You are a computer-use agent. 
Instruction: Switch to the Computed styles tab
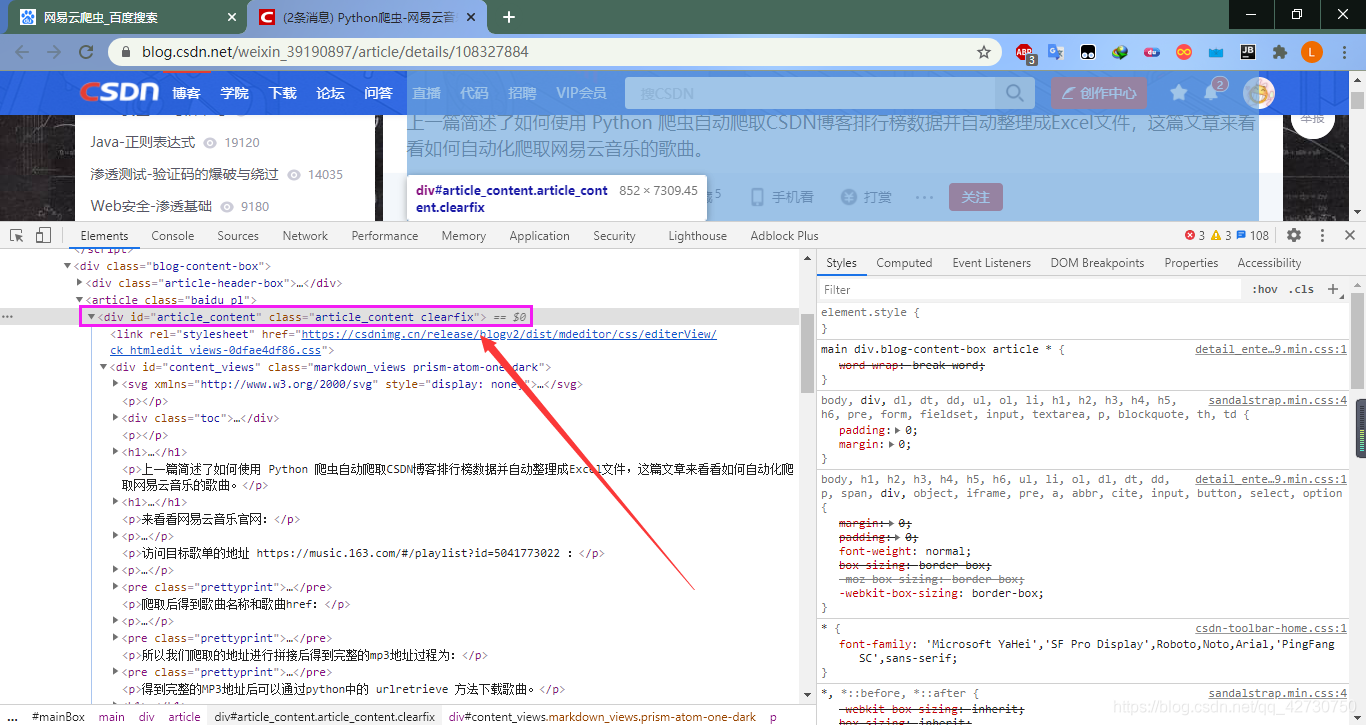click(904, 263)
